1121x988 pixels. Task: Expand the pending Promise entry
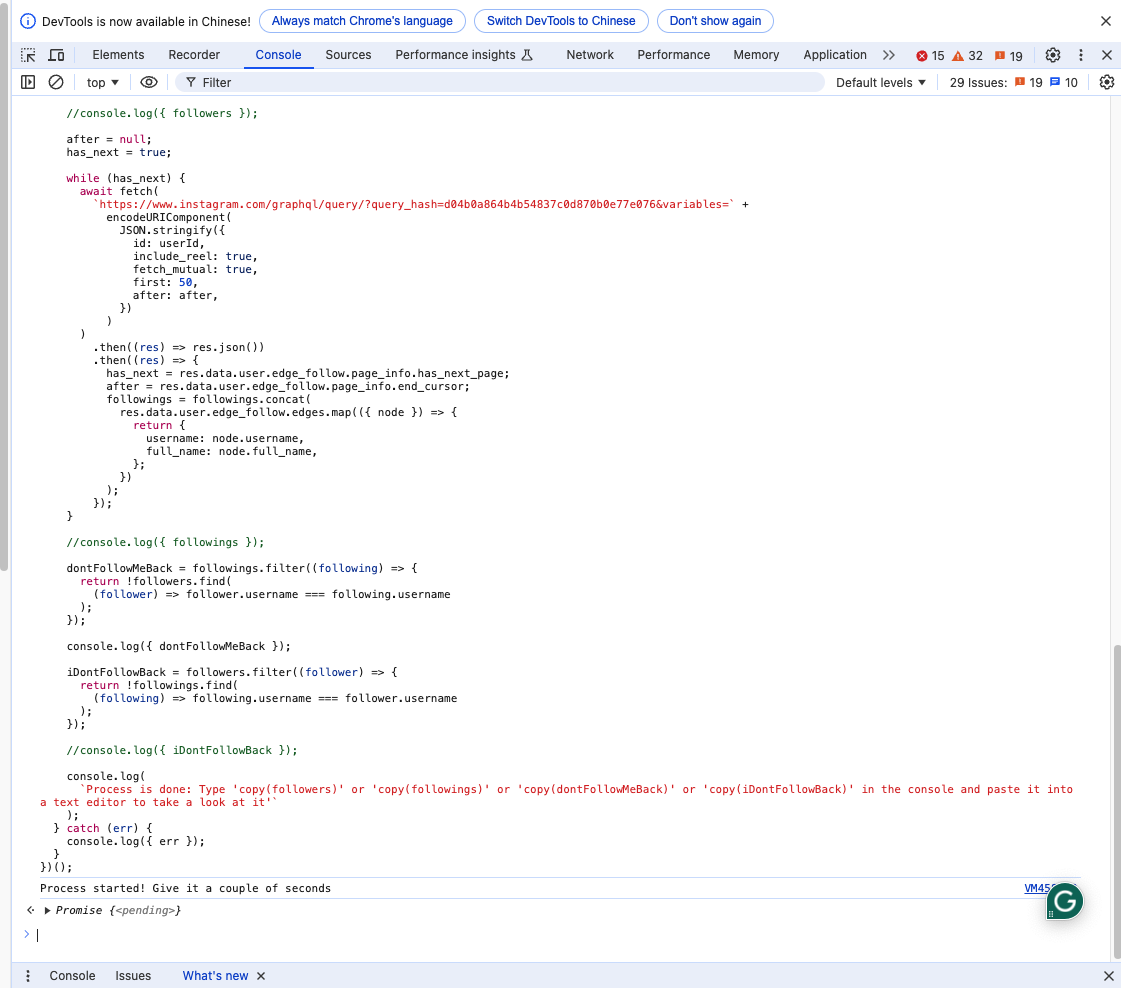coord(45,910)
